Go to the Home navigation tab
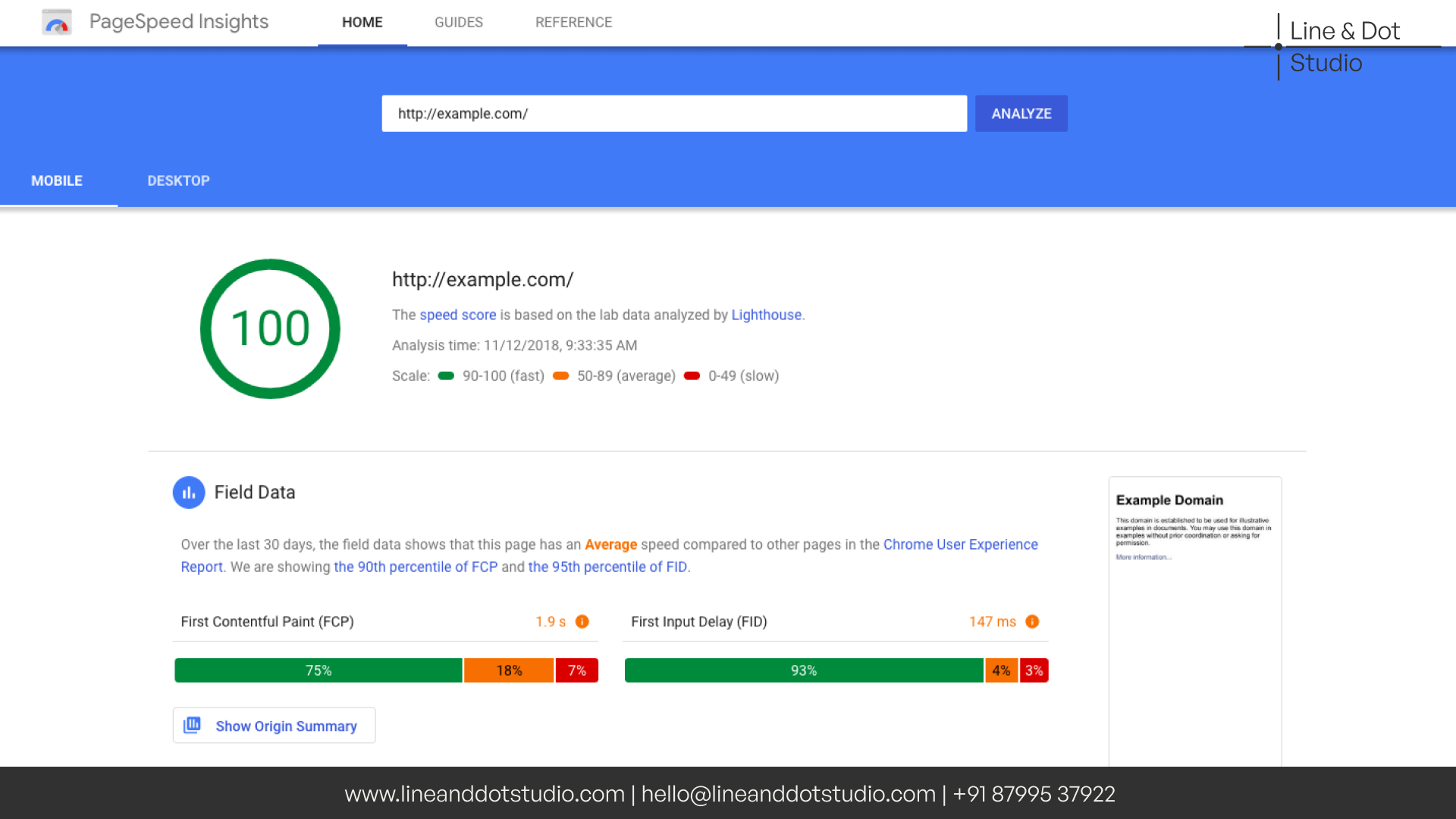 (362, 23)
